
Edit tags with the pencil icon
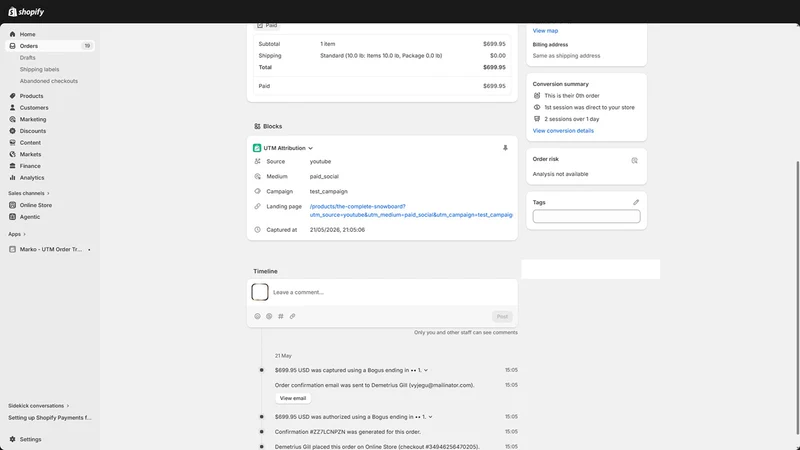tap(636, 203)
